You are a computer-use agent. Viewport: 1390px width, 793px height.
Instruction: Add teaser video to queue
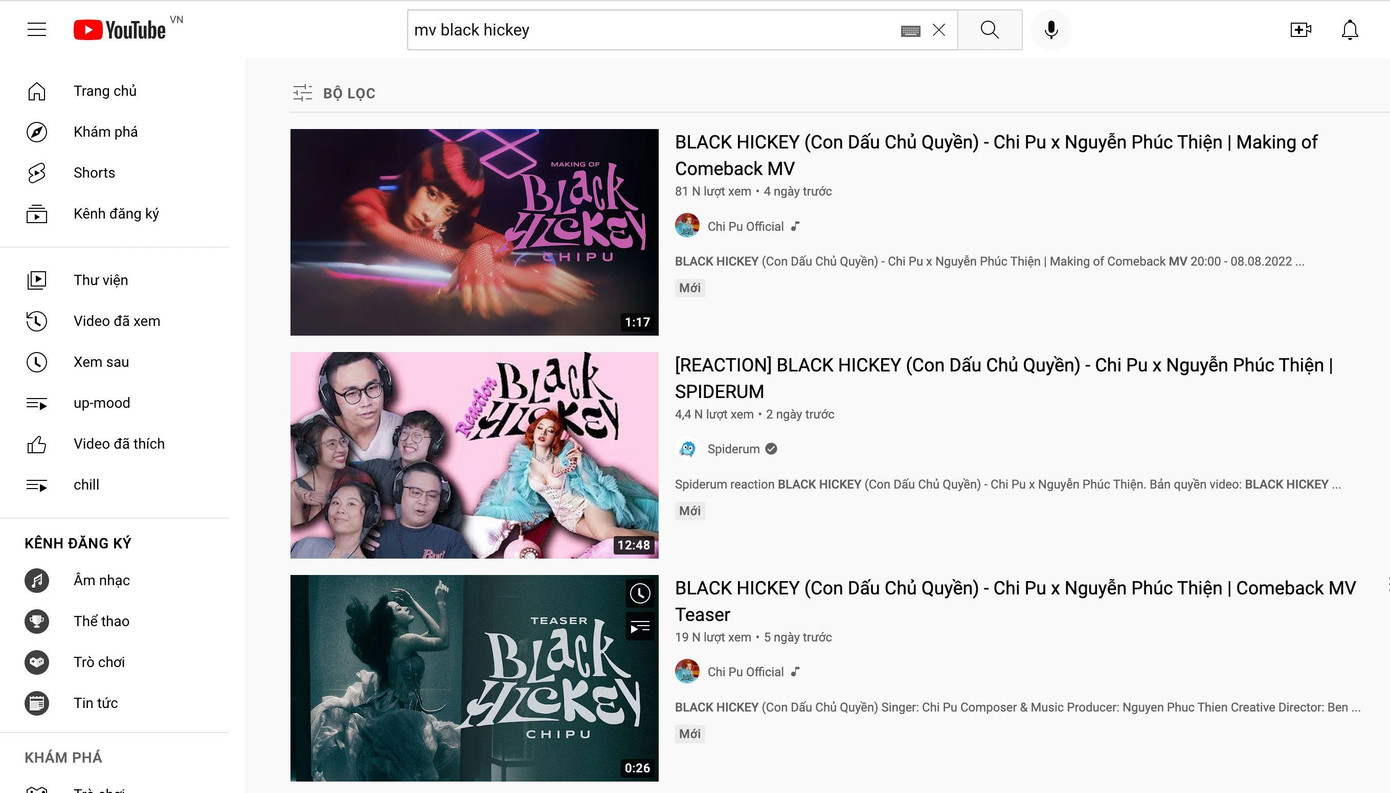point(640,627)
